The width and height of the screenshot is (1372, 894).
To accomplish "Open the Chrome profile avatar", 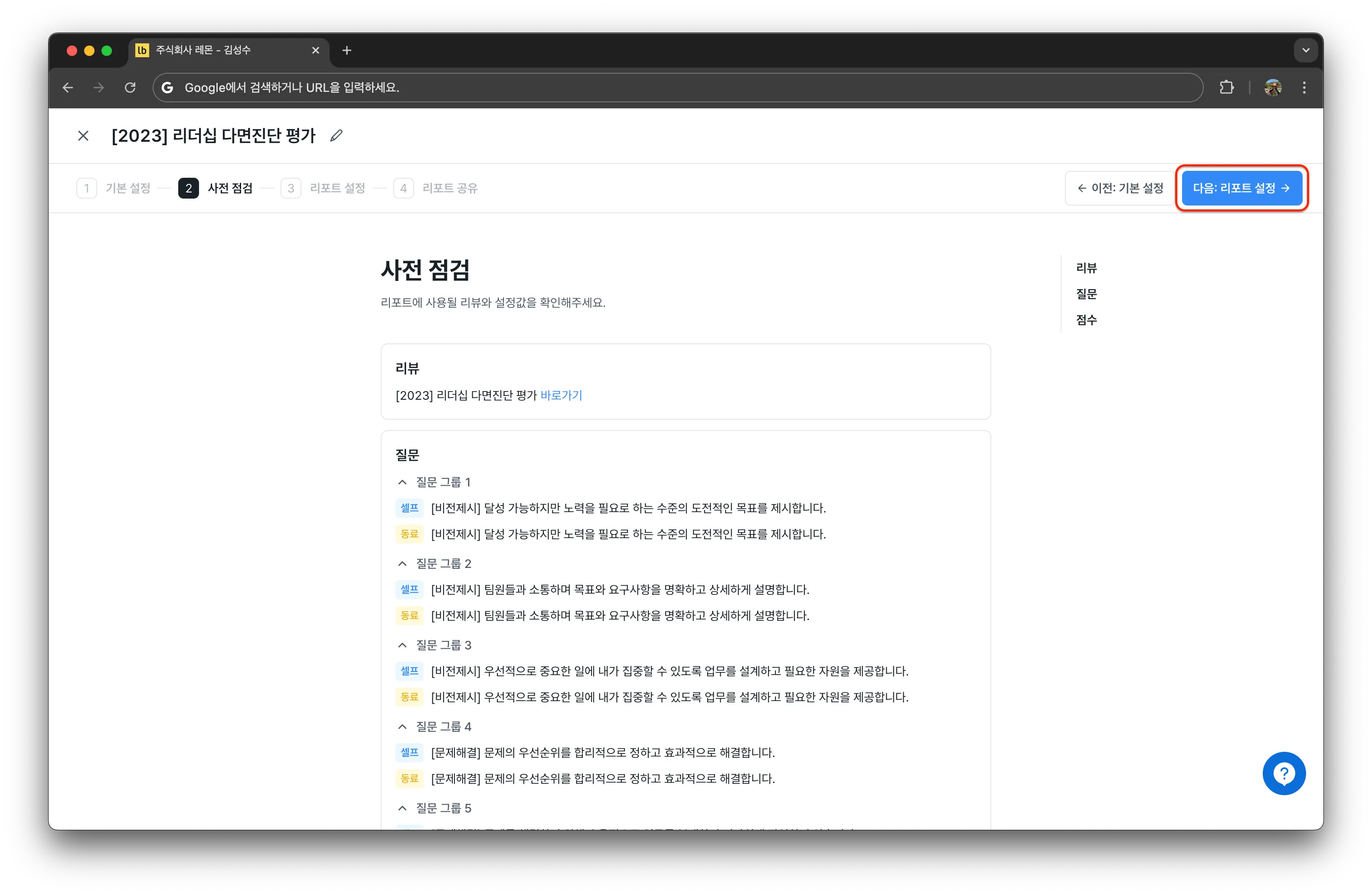I will 1273,88.
